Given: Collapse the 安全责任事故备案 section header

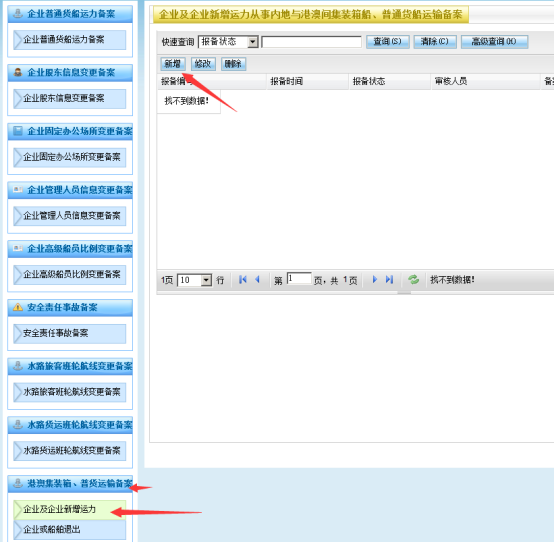Looking at the screenshot, I should [x=70, y=307].
